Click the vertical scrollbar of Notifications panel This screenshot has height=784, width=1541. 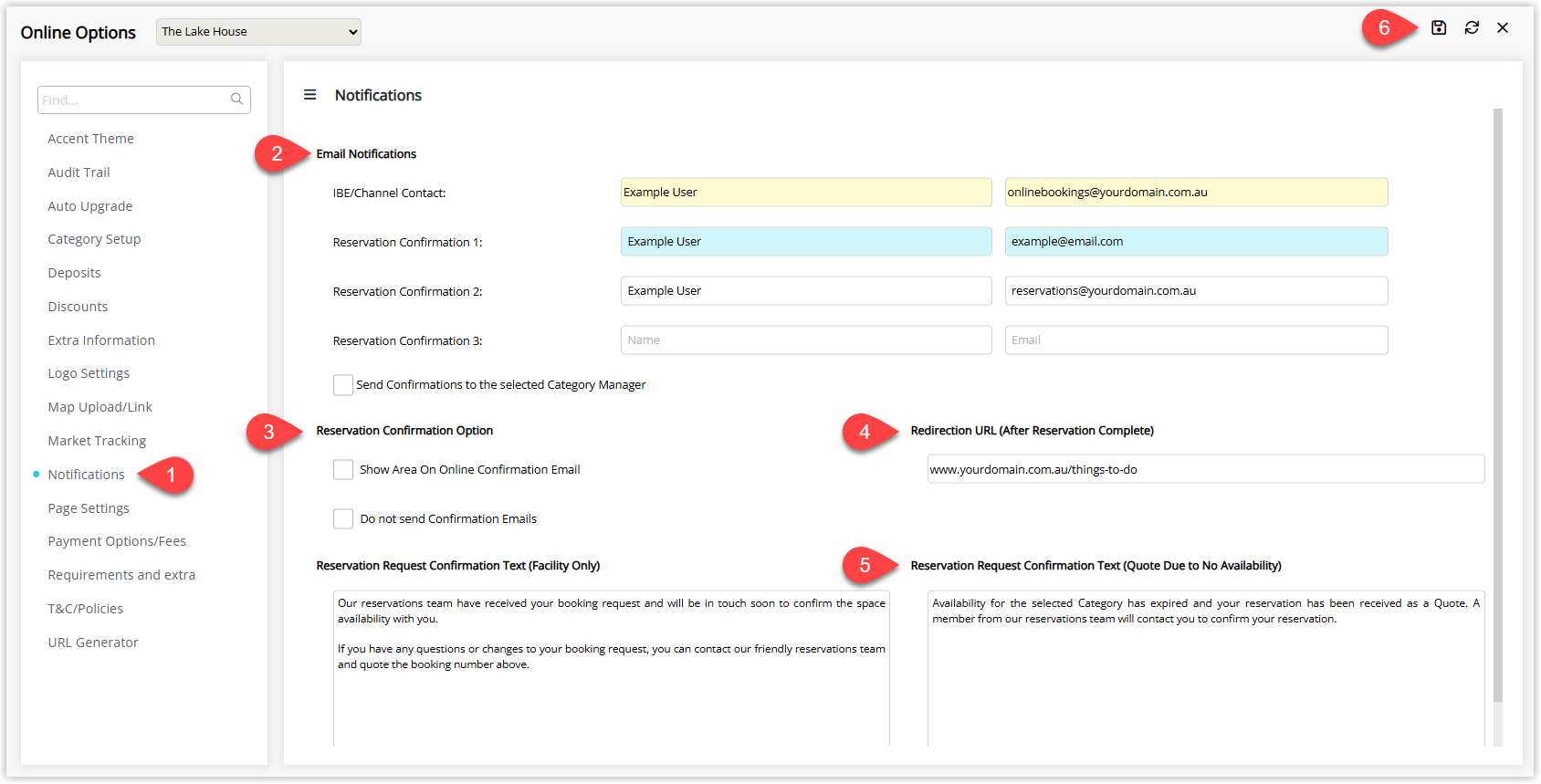[1498, 405]
